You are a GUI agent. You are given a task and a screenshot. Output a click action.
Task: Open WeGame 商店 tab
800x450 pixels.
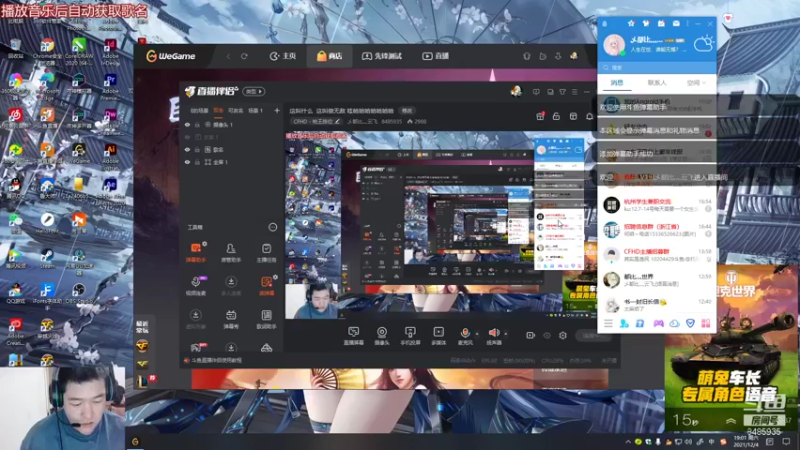(330, 56)
